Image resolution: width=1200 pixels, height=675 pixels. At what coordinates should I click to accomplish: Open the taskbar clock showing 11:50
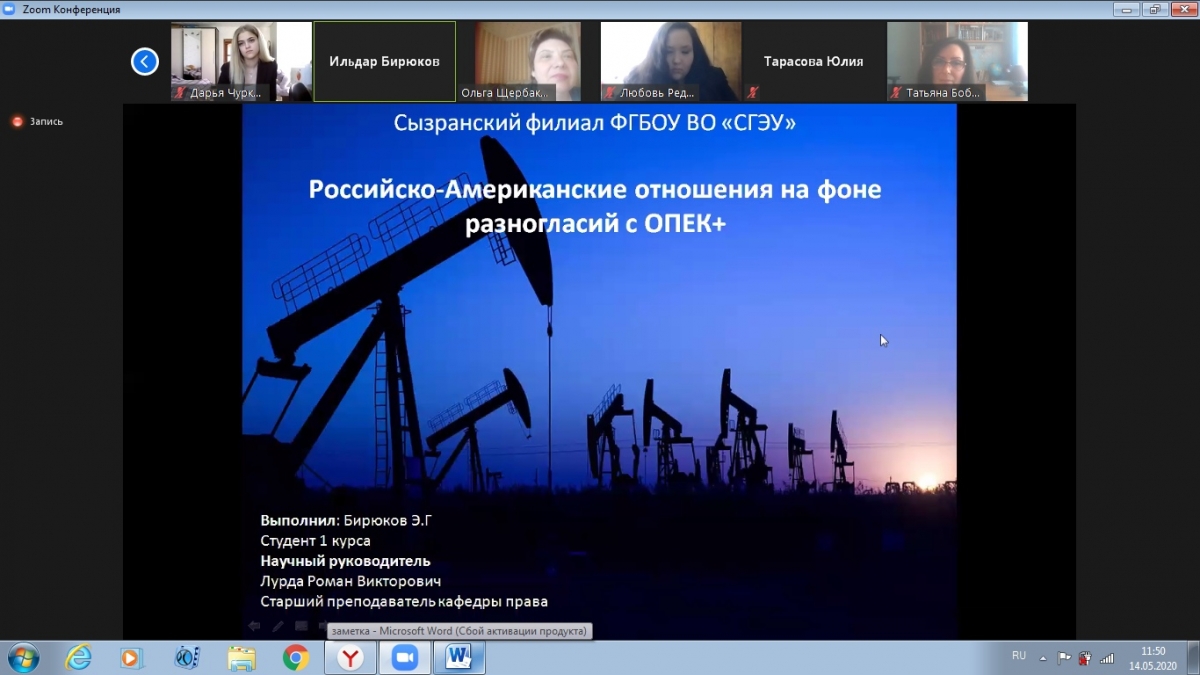pyautogui.click(x=1153, y=658)
